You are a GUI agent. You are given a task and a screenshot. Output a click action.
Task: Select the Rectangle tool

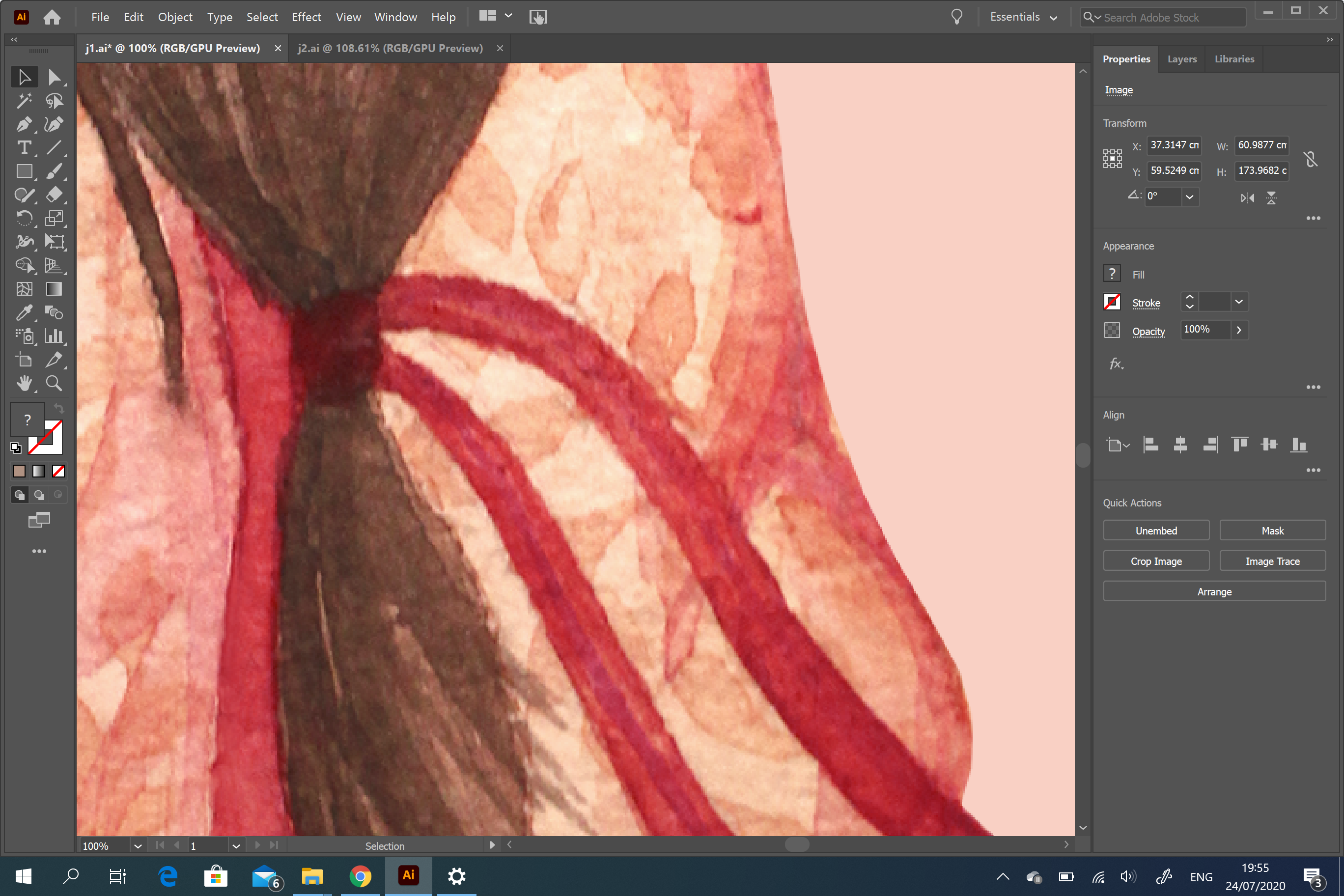pos(24,171)
